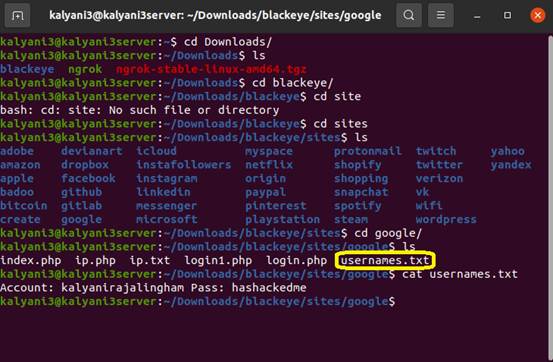Click the 'steam' directory name

[x=351, y=219]
